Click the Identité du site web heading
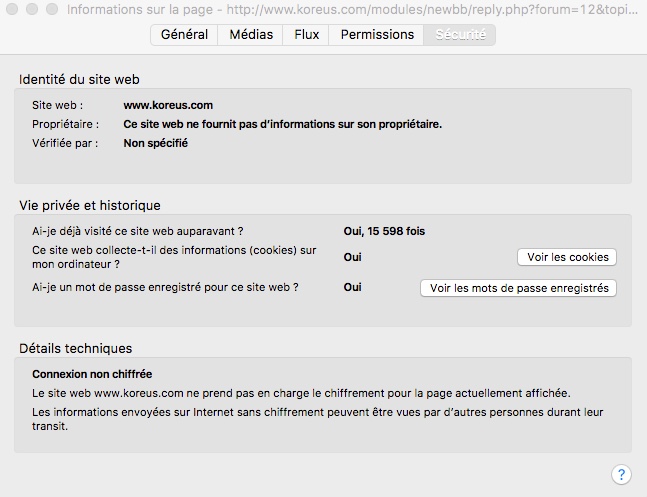 [85, 78]
